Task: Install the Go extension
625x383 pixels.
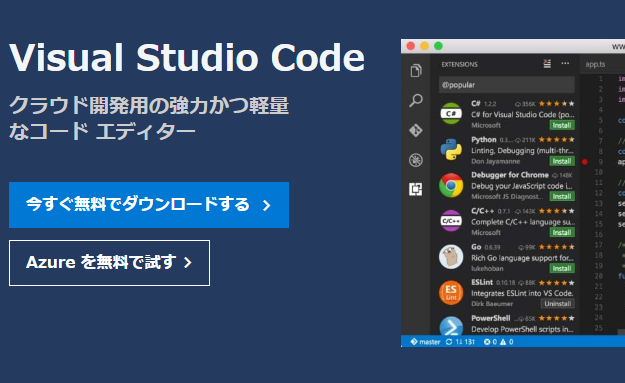Action: click(562, 268)
